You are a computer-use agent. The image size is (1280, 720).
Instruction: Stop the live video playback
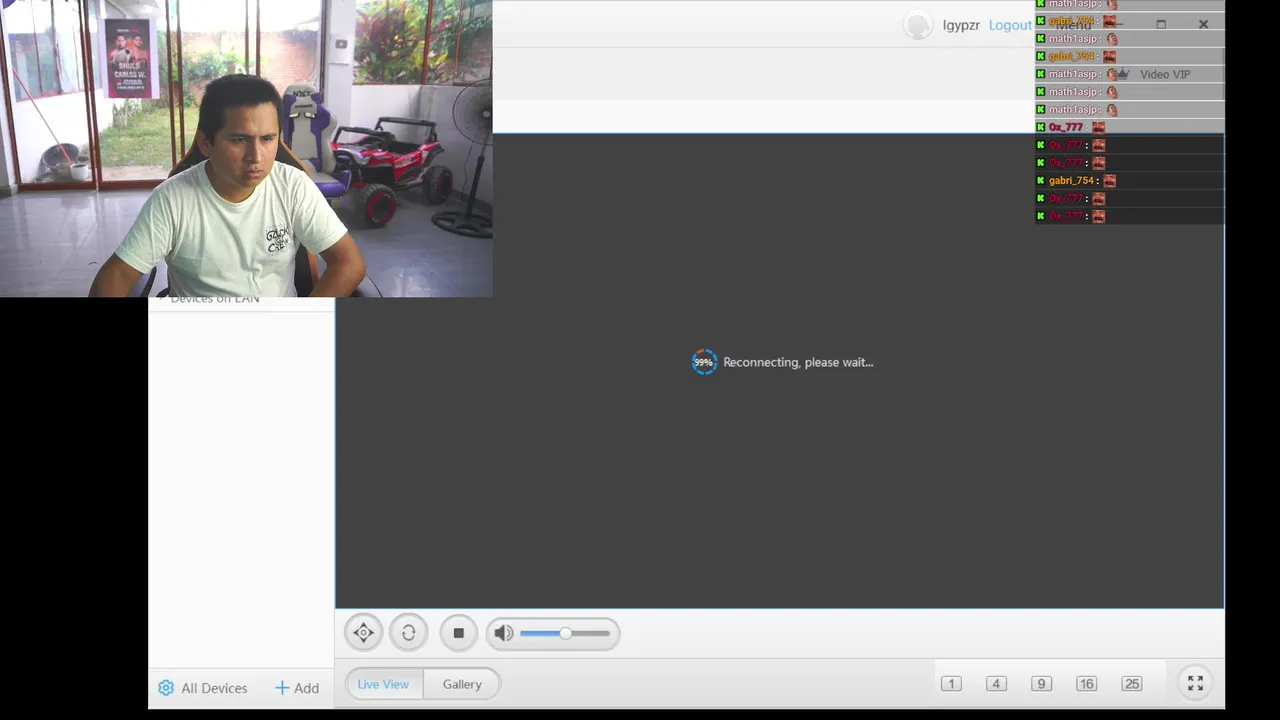459,633
